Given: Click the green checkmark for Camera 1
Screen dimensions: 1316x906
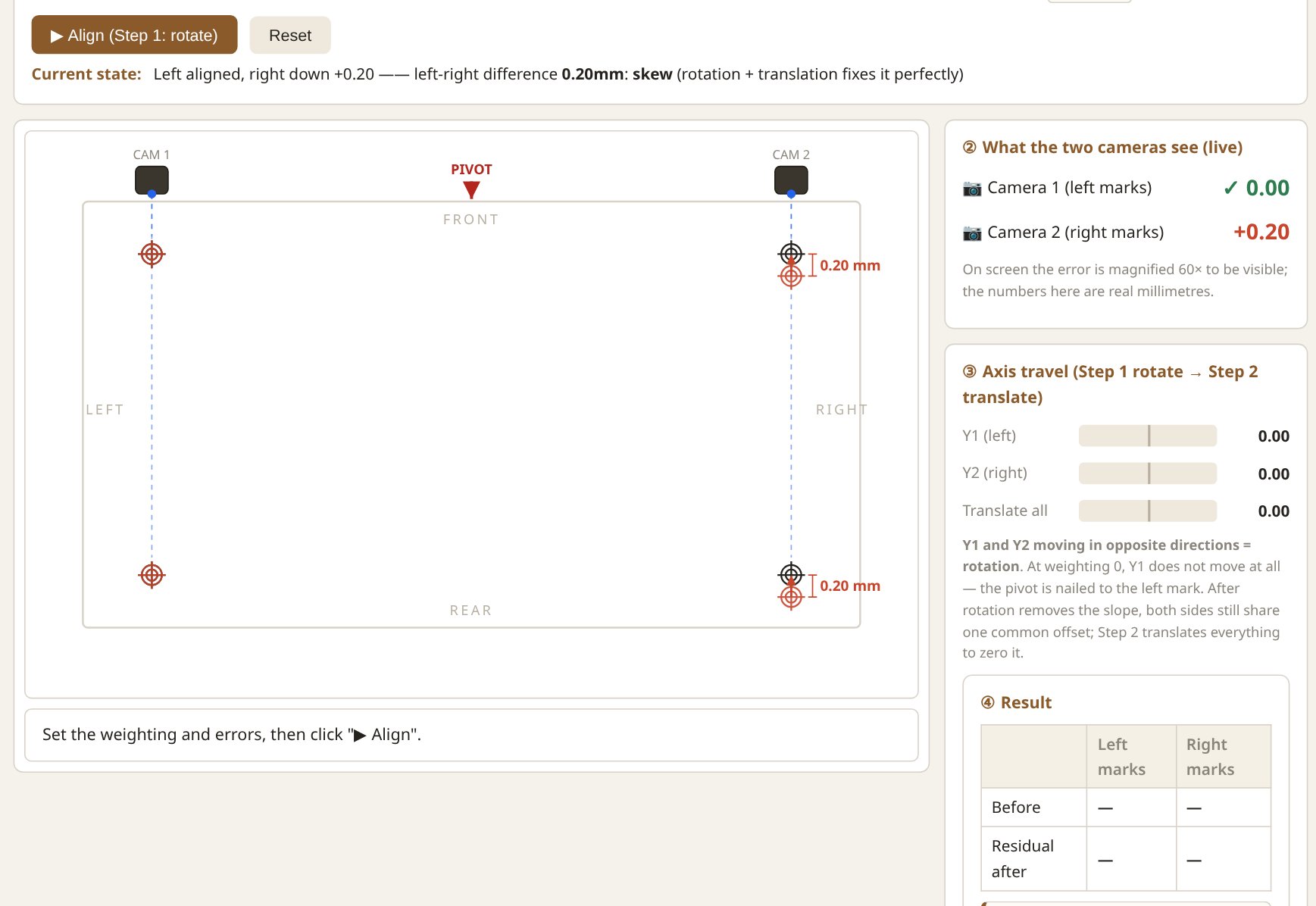Looking at the screenshot, I should (x=1231, y=188).
